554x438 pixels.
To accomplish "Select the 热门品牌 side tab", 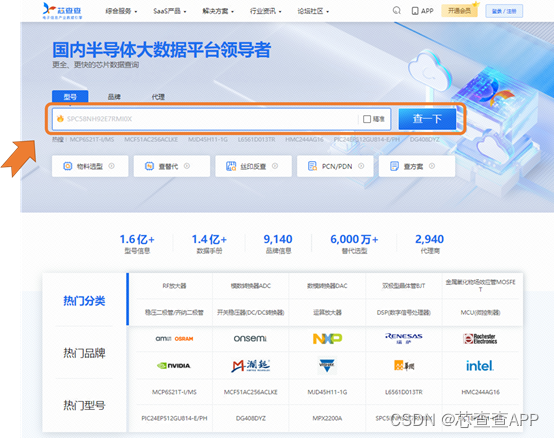I will coord(84,353).
